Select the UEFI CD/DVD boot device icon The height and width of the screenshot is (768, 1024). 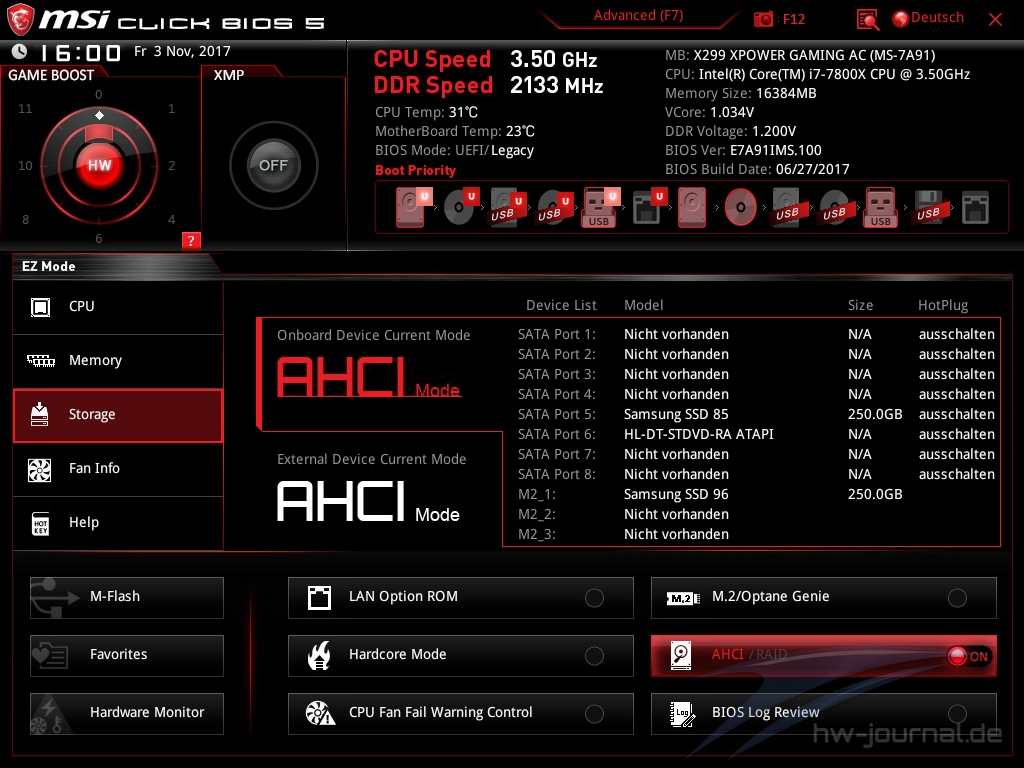[x=460, y=207]
